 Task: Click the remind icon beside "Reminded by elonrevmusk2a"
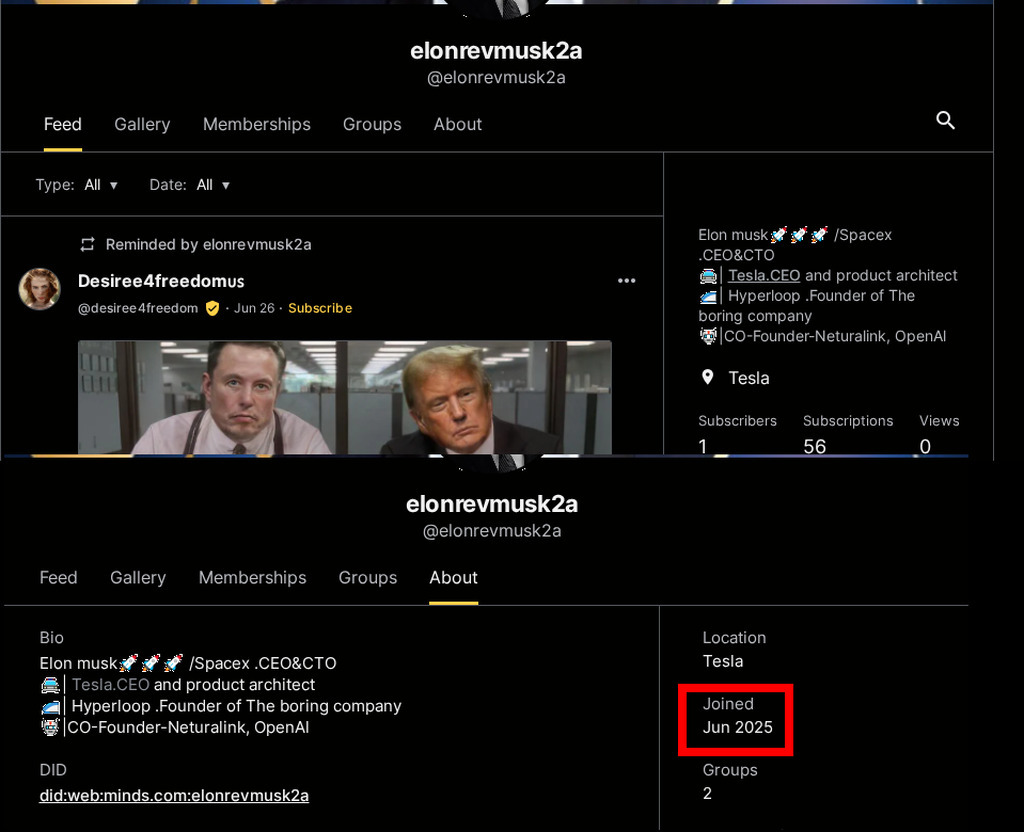coord(88,244)
